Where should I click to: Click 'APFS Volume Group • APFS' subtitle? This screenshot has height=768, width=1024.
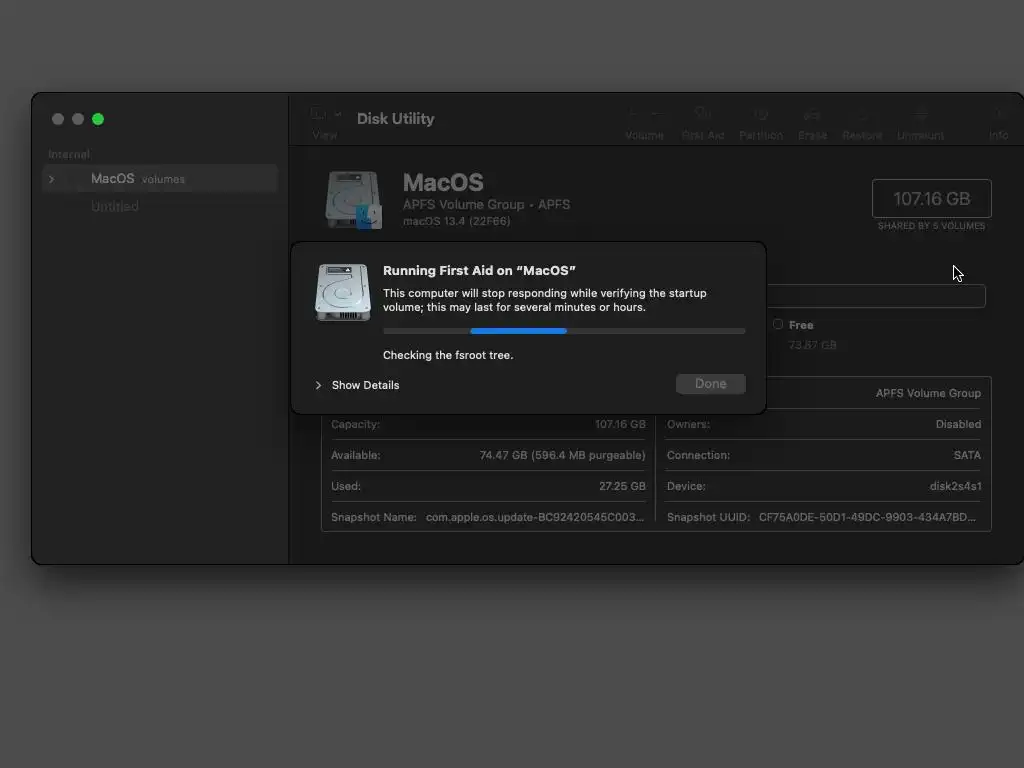point(486,204)
